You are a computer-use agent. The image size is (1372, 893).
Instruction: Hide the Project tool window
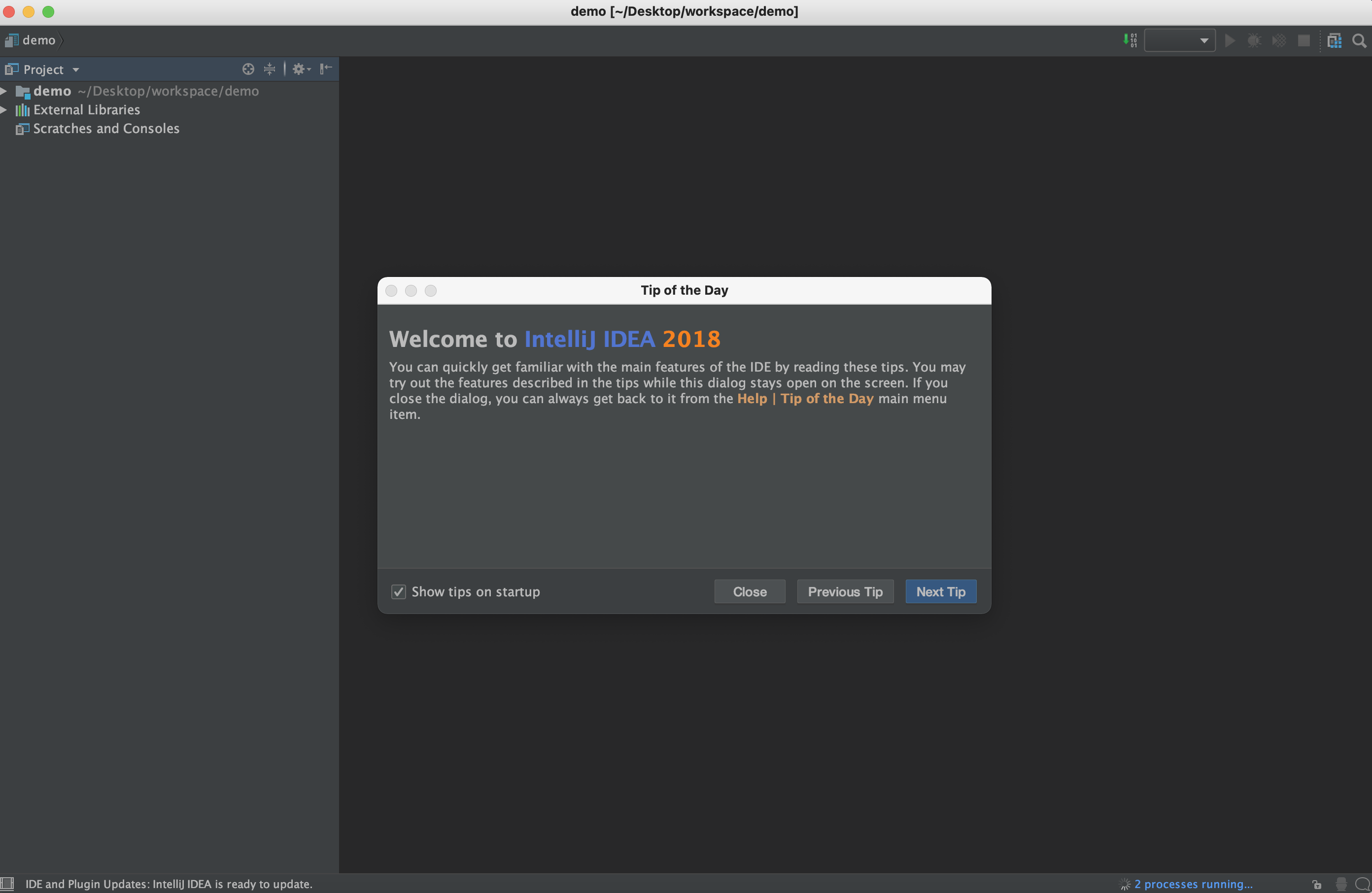coord(326,69)
